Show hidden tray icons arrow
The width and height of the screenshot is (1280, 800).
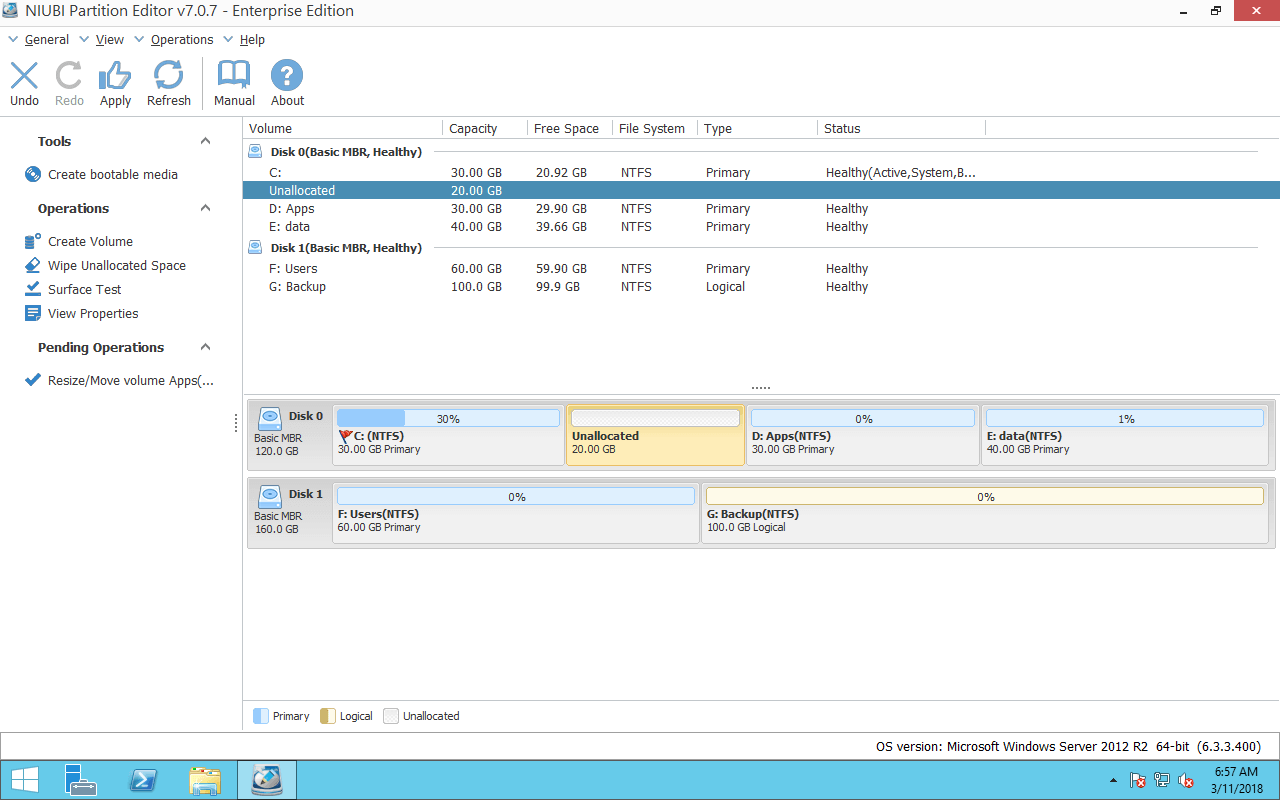(1113, 780)
